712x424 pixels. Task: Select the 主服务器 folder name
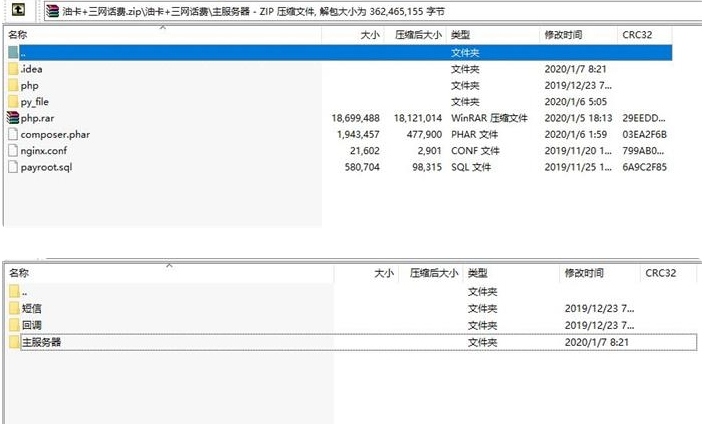tap(41, 342)
